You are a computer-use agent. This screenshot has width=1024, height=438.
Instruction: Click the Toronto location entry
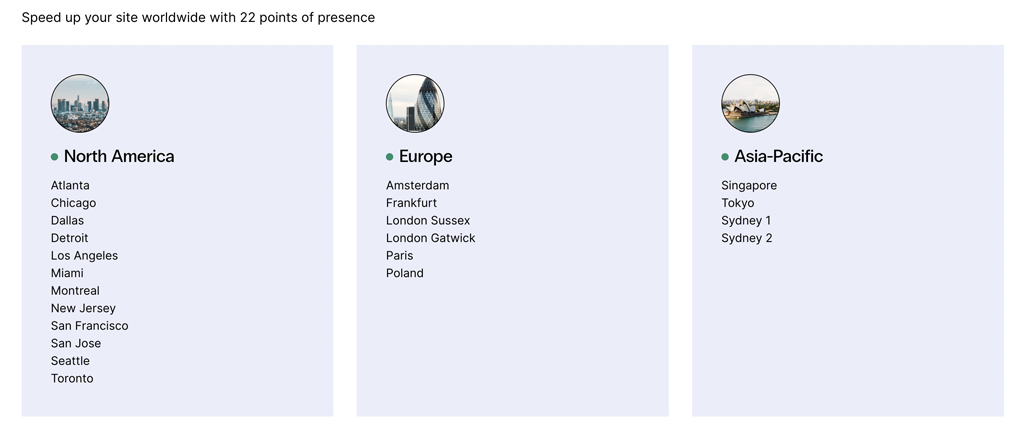pos(72,379)
